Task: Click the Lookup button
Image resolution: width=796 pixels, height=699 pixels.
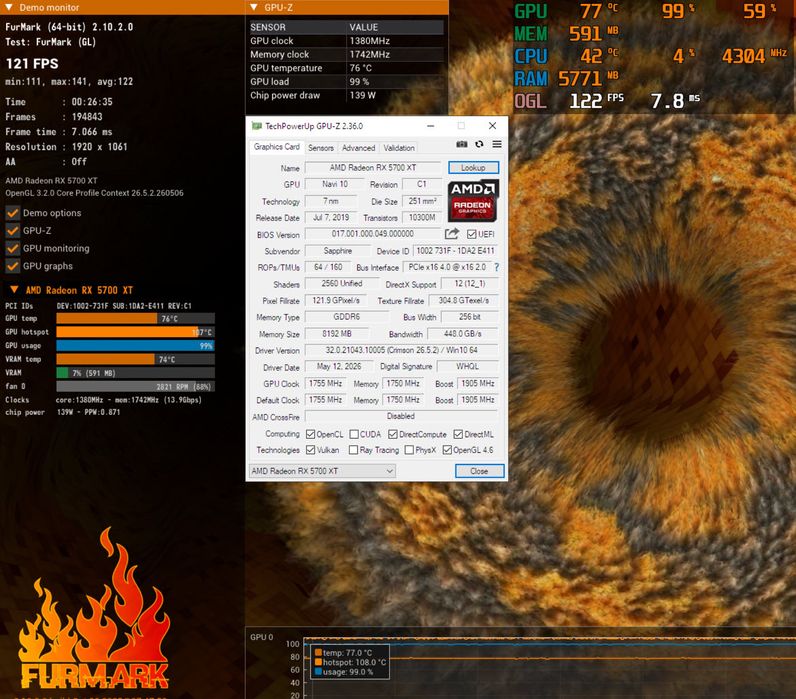Action: point(473,168)
